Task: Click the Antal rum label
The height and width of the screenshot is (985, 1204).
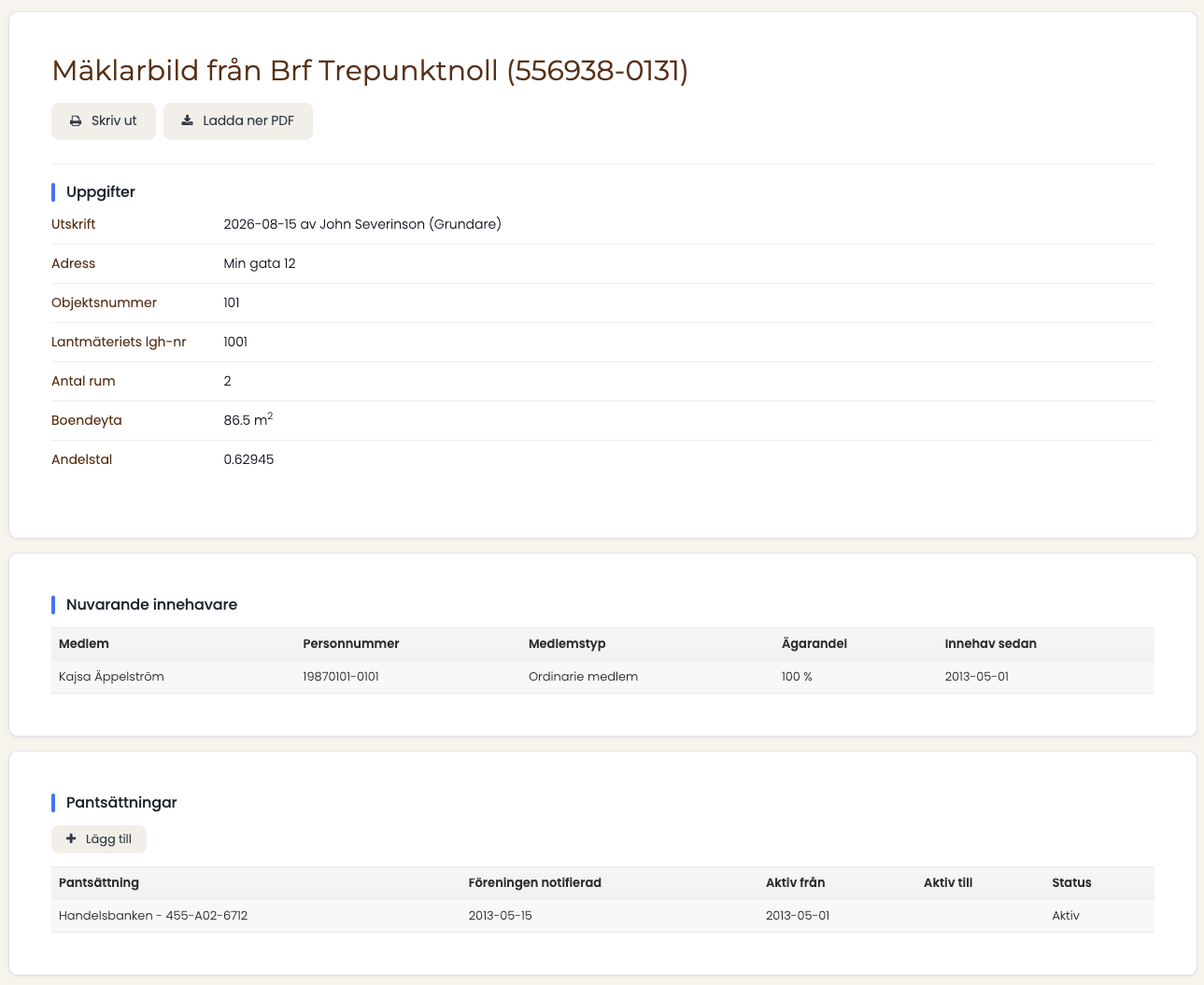Action: tap(83, 381)
